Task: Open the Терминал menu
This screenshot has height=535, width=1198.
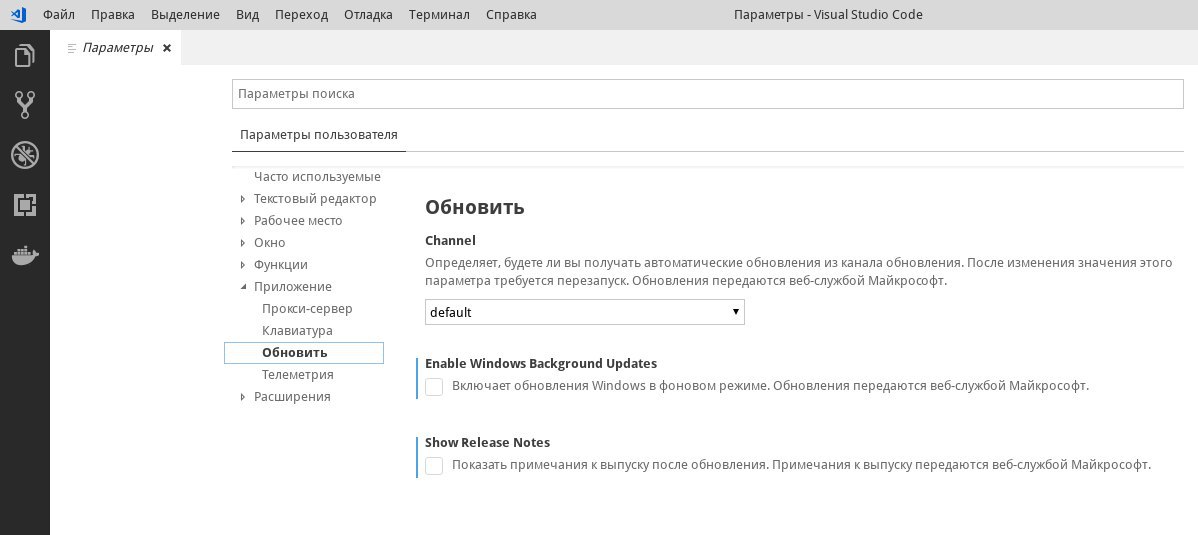Action: 439,15
